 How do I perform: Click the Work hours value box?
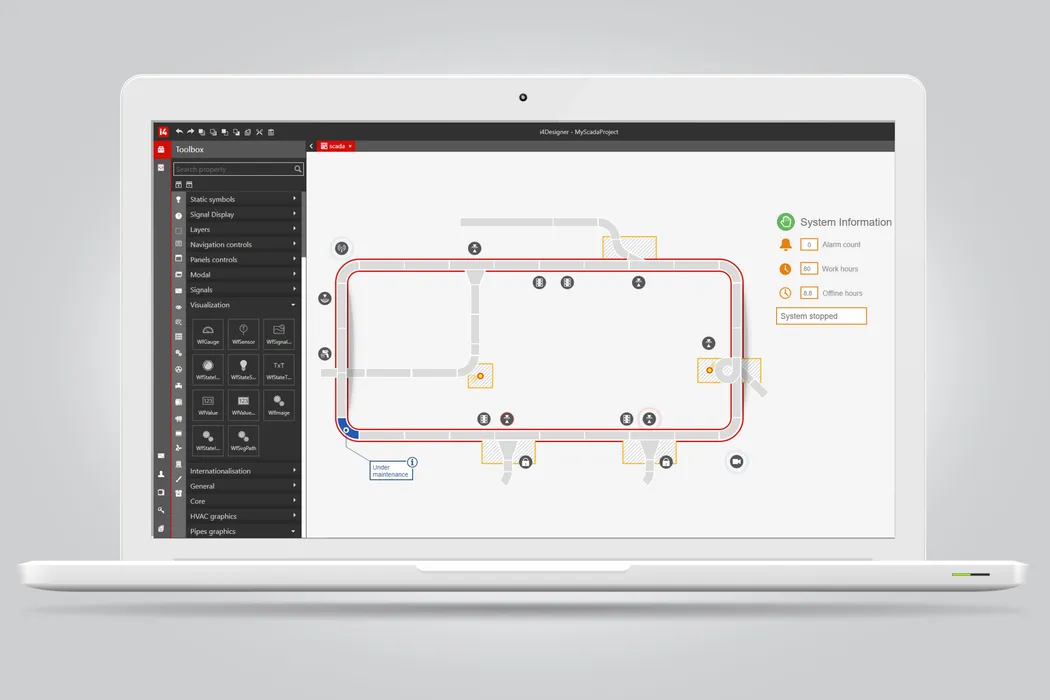(x=809, y=269)
